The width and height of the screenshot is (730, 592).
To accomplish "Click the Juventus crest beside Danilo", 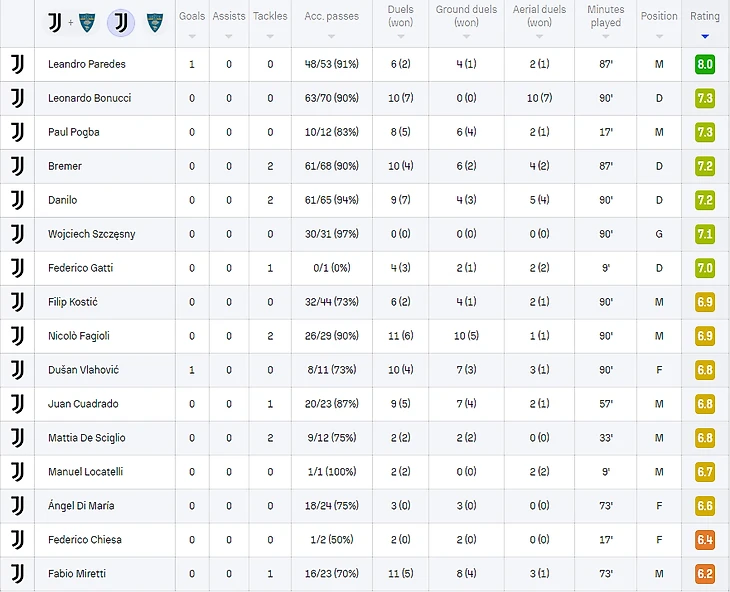I will click(x=17, y=200).
